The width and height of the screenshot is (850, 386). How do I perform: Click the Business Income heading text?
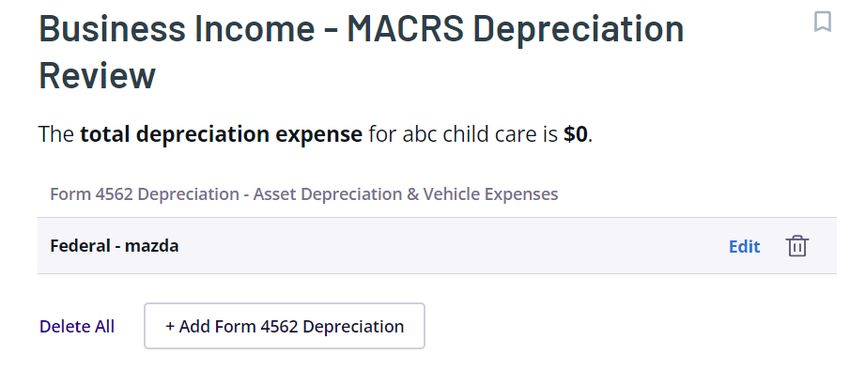[x=177, y=28]
